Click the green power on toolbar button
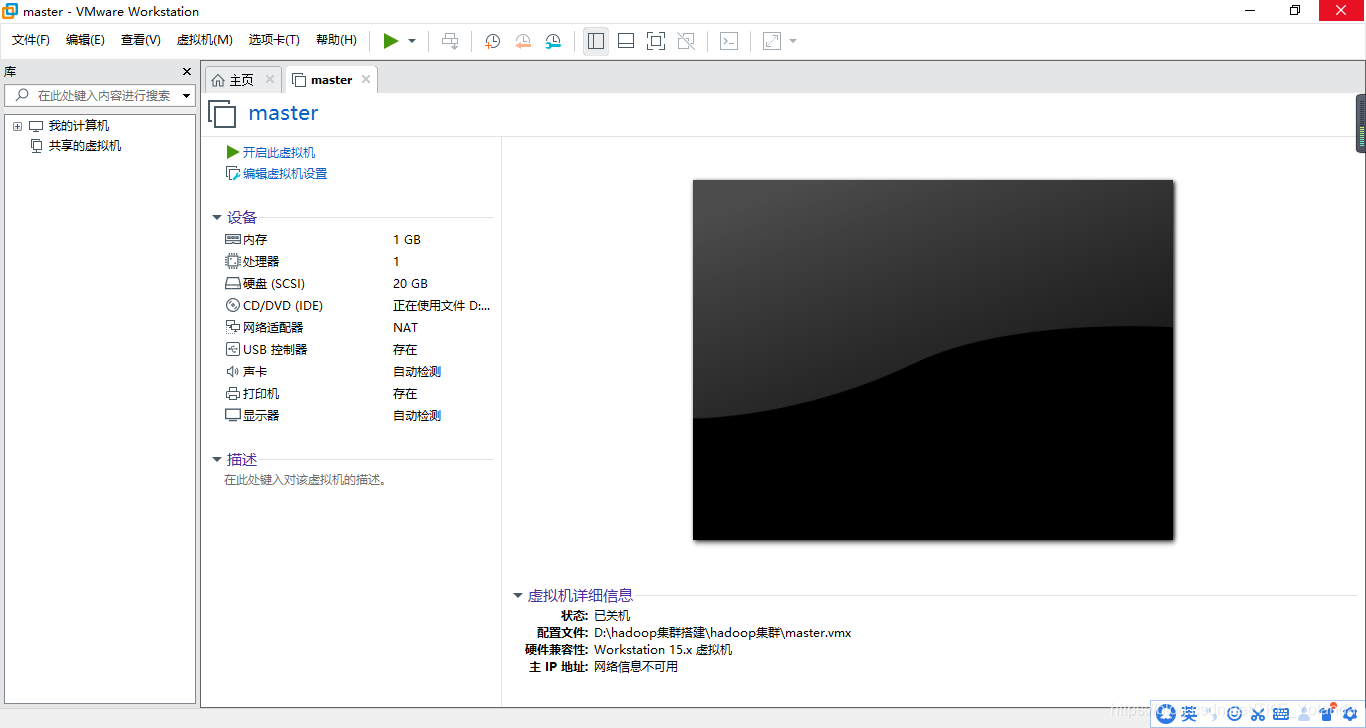1366x728 pixels. (x=391, y=41)
